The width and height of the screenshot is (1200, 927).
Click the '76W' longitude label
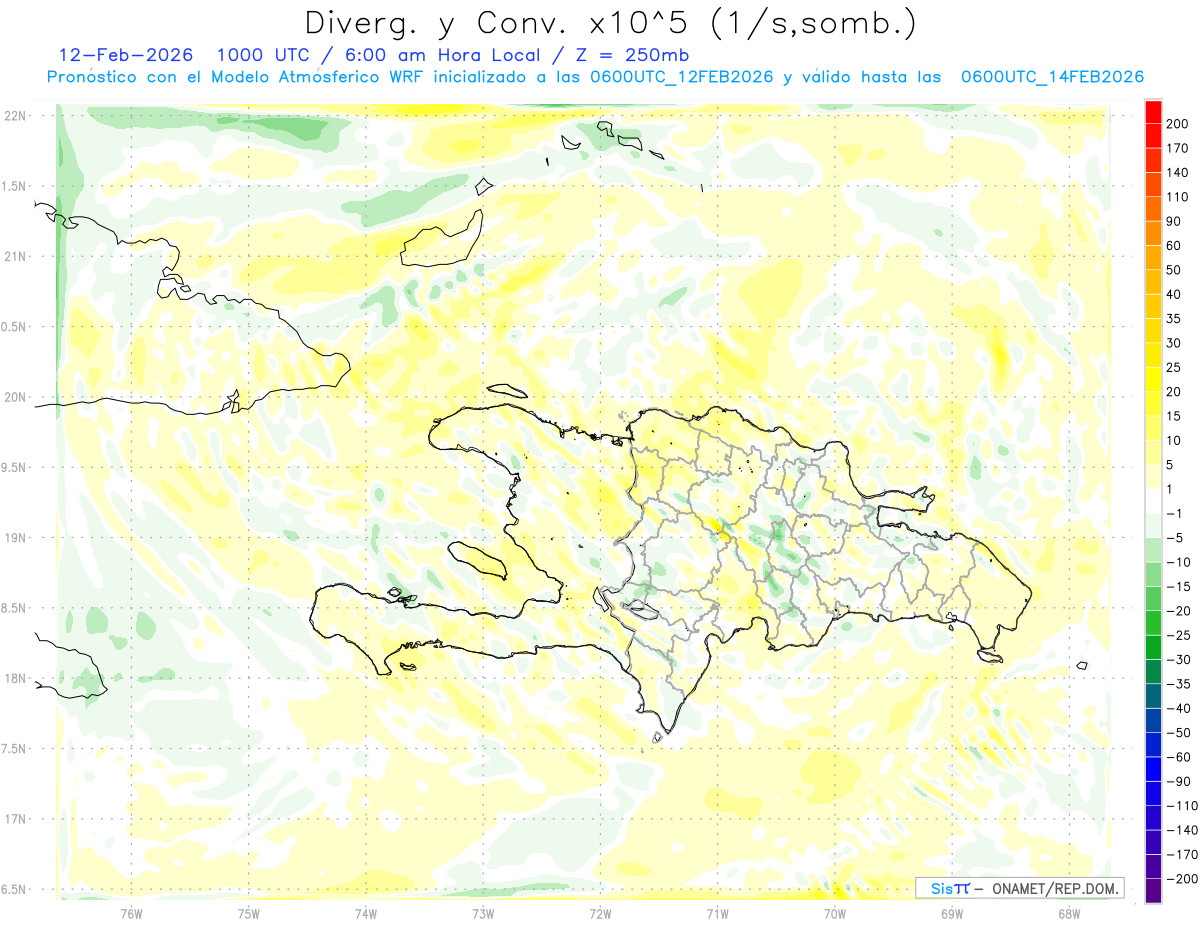[x=131, y=914]
